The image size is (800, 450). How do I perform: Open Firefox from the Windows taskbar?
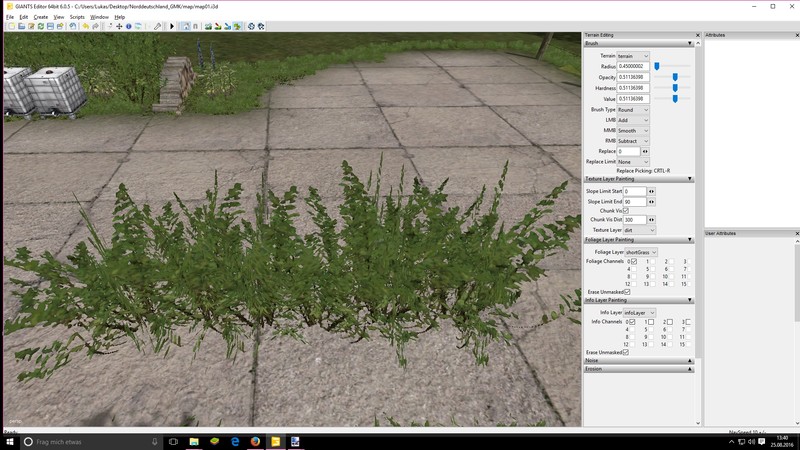[x=254, y=441]
